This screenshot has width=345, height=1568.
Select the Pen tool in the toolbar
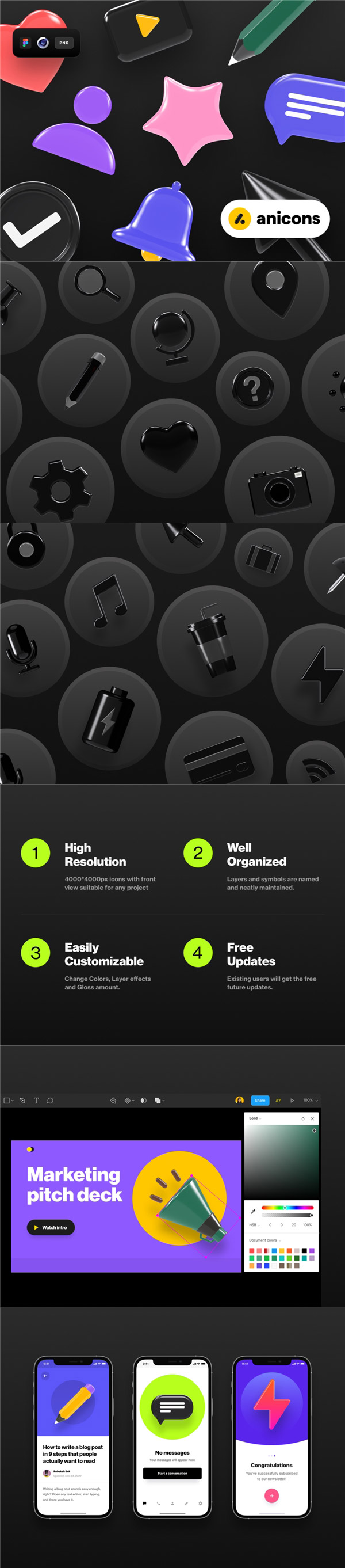[22, 1100]
